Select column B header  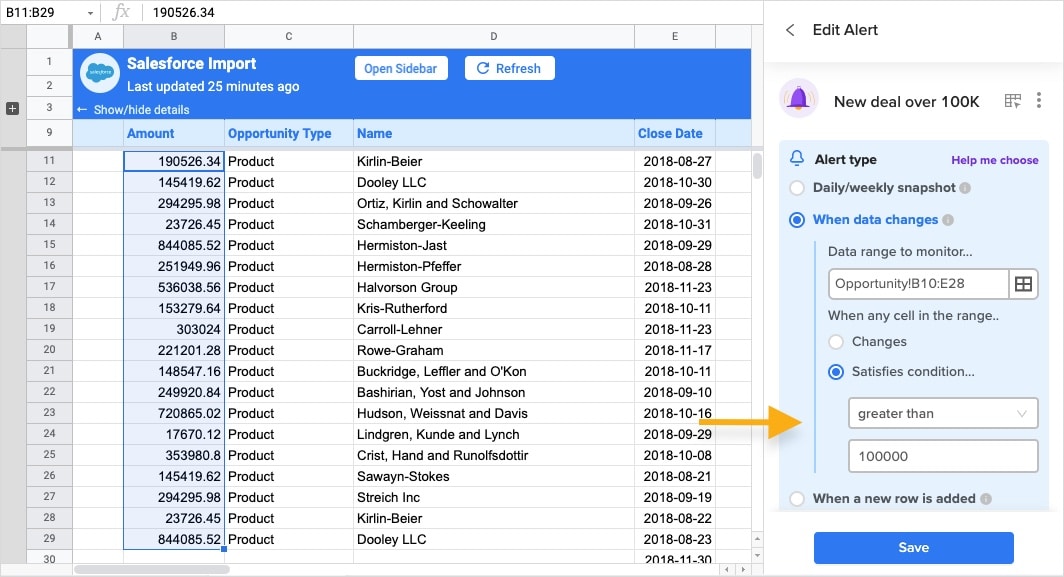coord(174,37)
